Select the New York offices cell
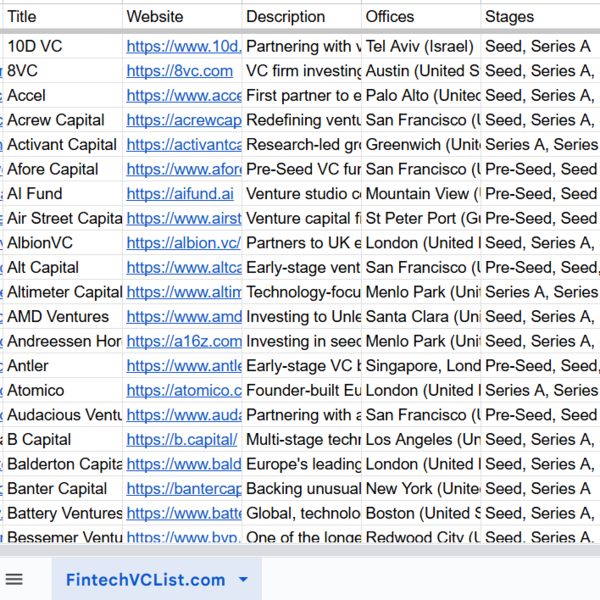The height and width of the screenshot is (600, 600). pos(421,489)
